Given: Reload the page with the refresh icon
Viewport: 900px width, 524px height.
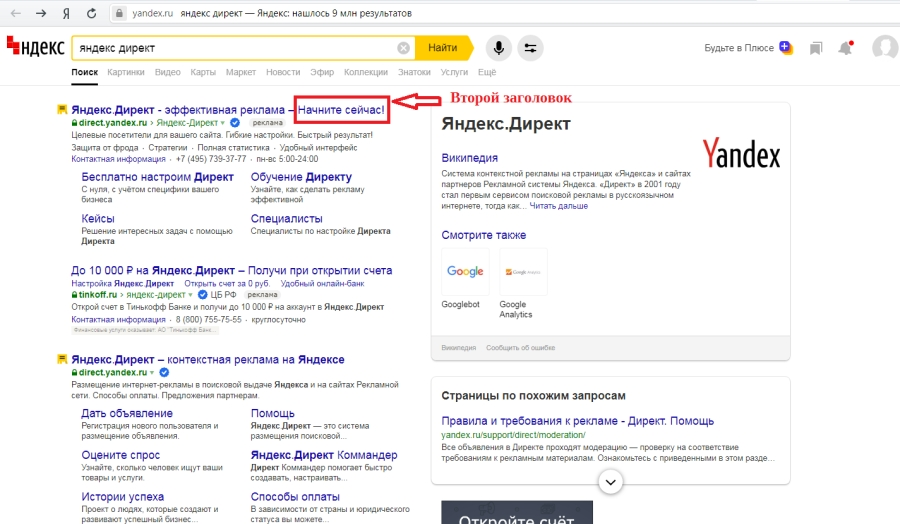Looking at the screenshot, I should 91,13.
